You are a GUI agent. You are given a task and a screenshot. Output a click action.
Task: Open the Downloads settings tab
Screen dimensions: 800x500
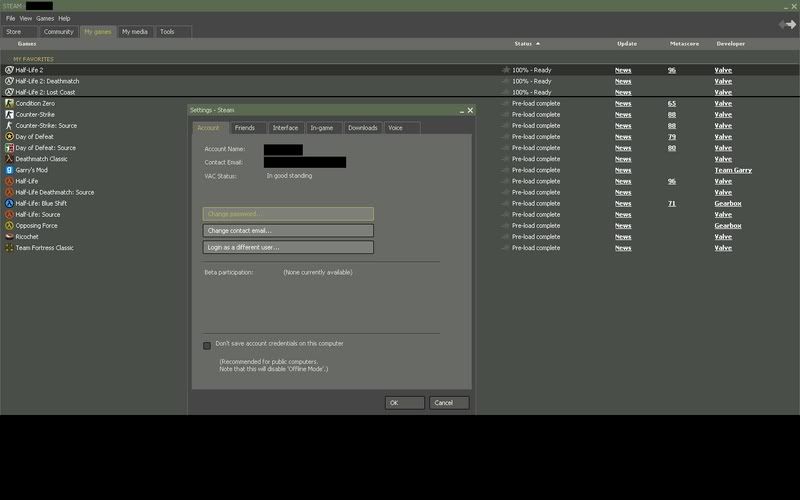(x=363, y=128)
